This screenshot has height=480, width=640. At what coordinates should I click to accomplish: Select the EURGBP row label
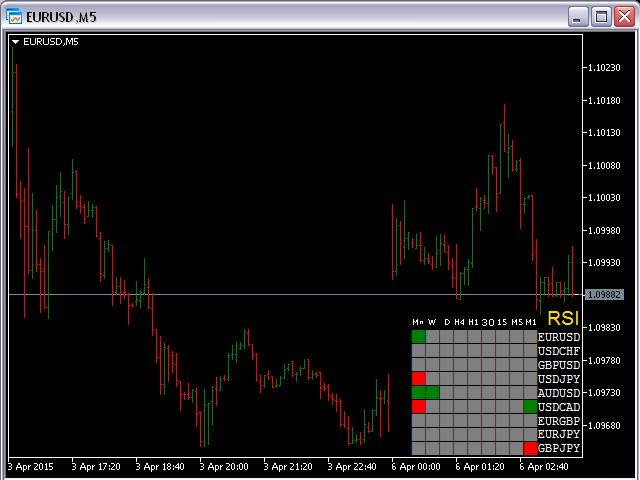coord(559,421)
